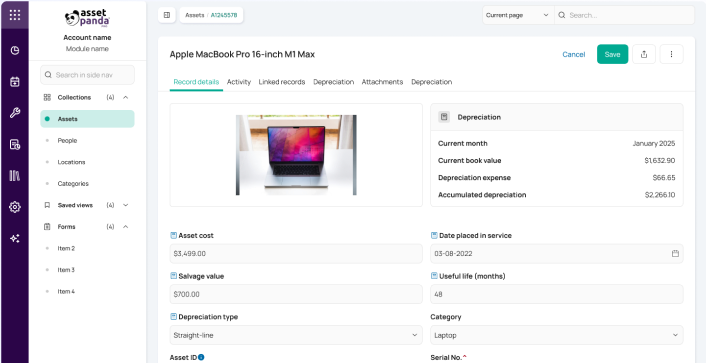Click the Assets breadcrumb link
706x363 pixels.
(195, 15)
